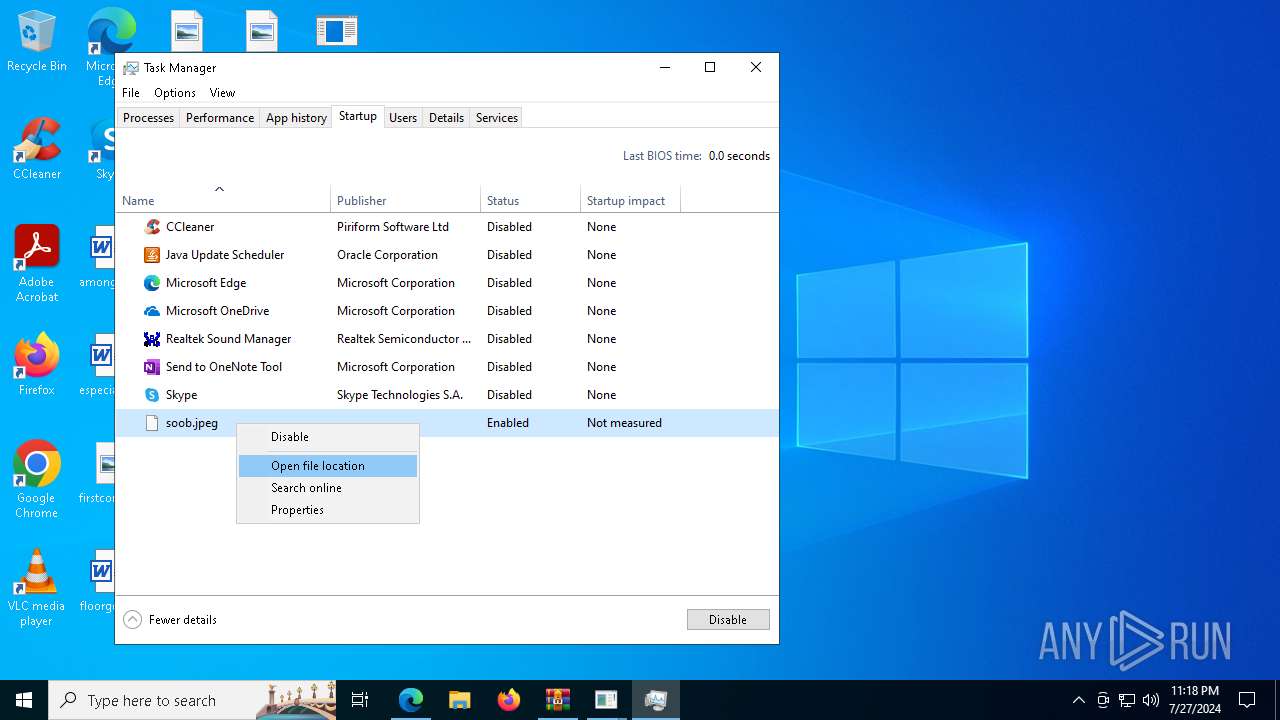The width and height of the screenshot is (1280, 720).
Task: Sort by the Publisher column header
Action: click(x=405, y=200)
